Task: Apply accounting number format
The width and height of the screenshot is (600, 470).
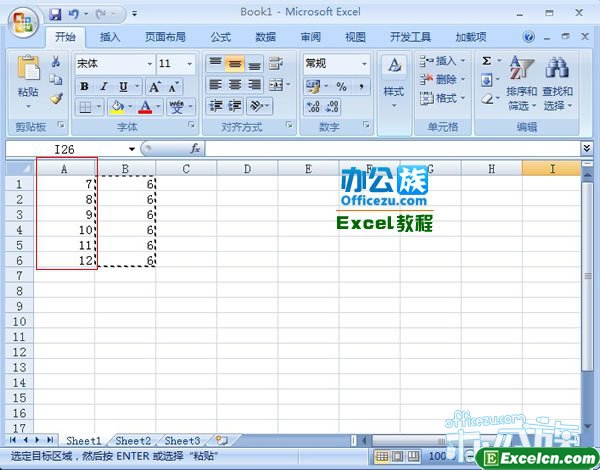Action: pos(313,86)
